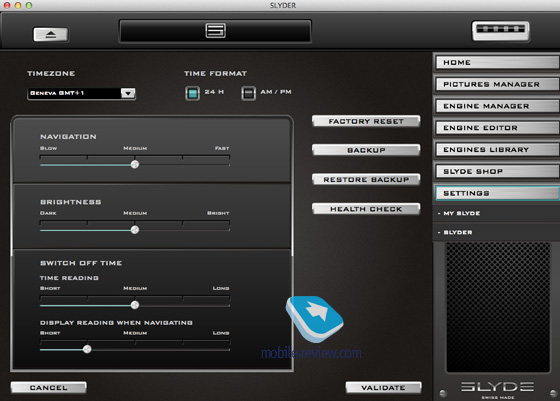Click the Cancel button
The height and width of the screenshot is (401, 560).
coord(49,388)
